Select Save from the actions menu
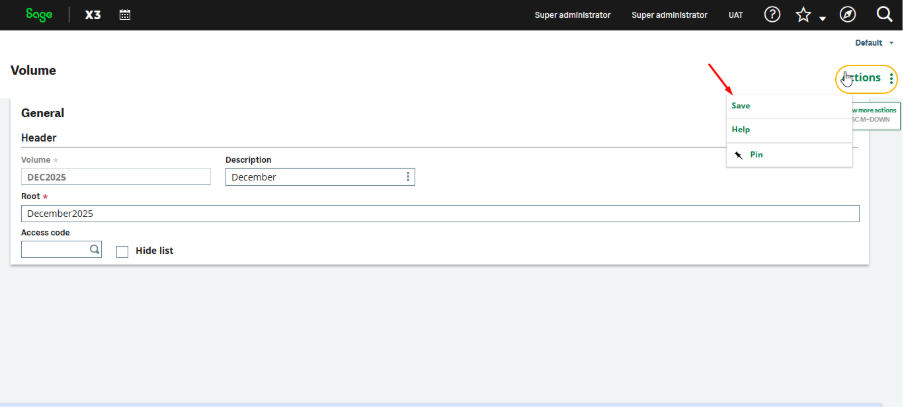Screen dimensions: 903x408 741,106
